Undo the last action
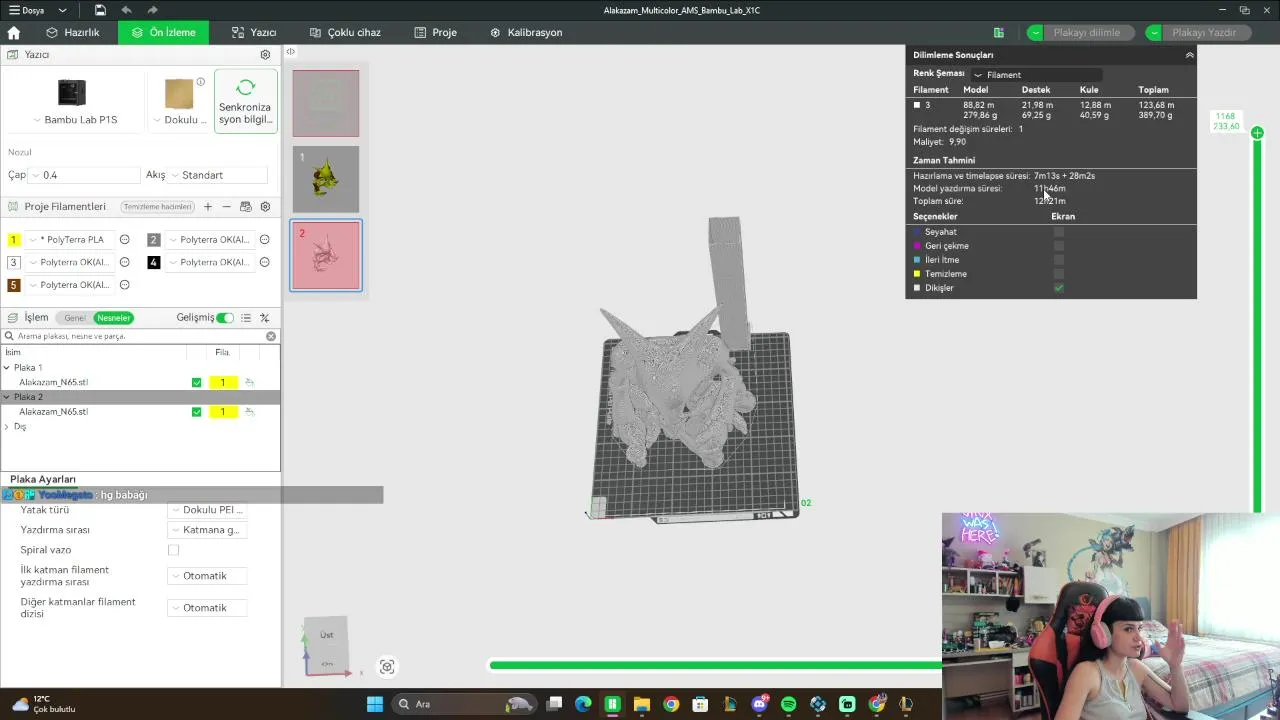 coord(126,10)
